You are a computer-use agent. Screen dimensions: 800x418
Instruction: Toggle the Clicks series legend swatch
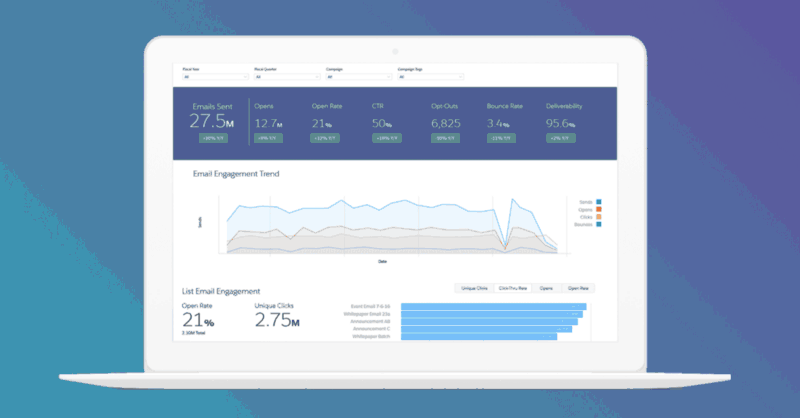click(x=599, y=217)
